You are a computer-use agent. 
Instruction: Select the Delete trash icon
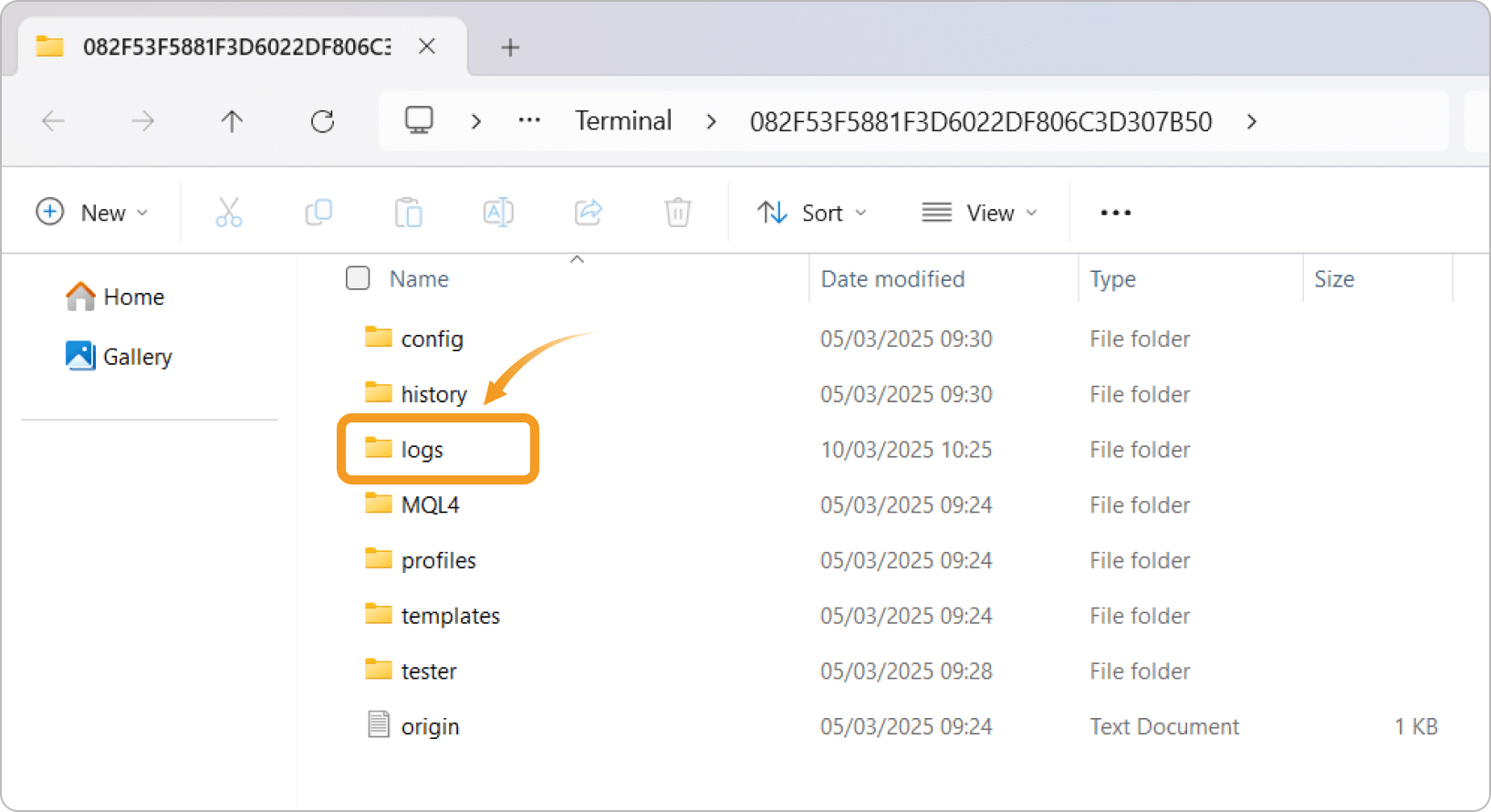tap(677, 213)
